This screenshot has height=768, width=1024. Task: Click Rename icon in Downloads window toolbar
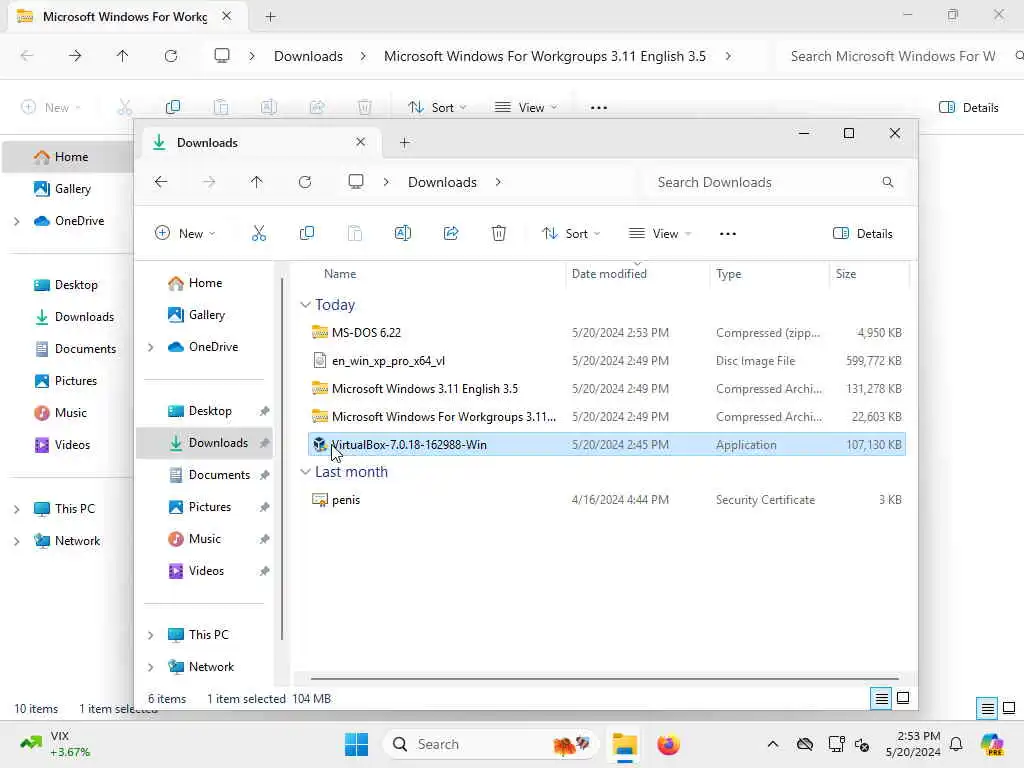click(x=403, y=233)
